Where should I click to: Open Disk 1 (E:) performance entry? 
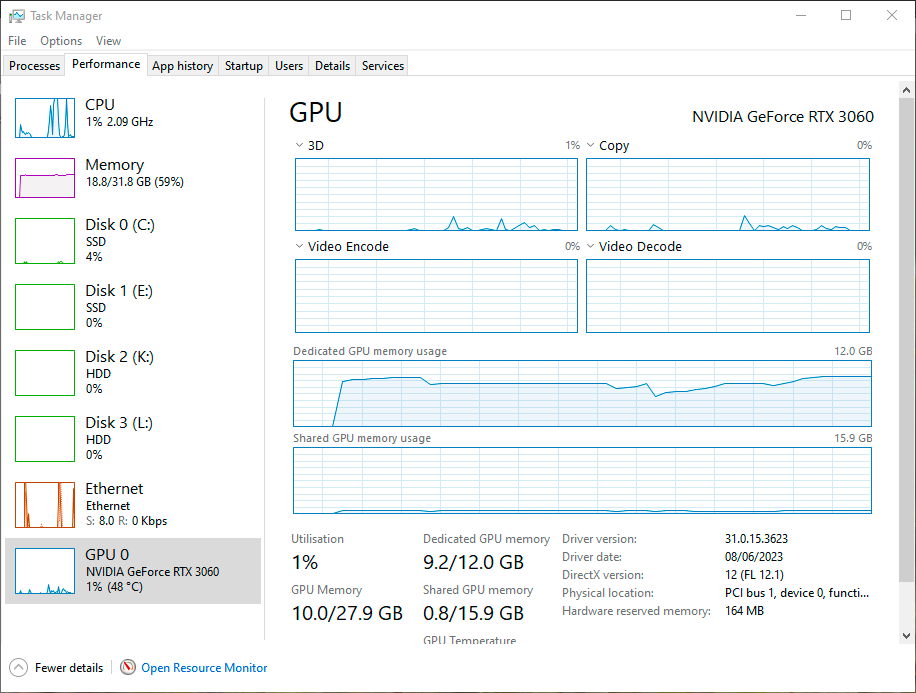133,307
